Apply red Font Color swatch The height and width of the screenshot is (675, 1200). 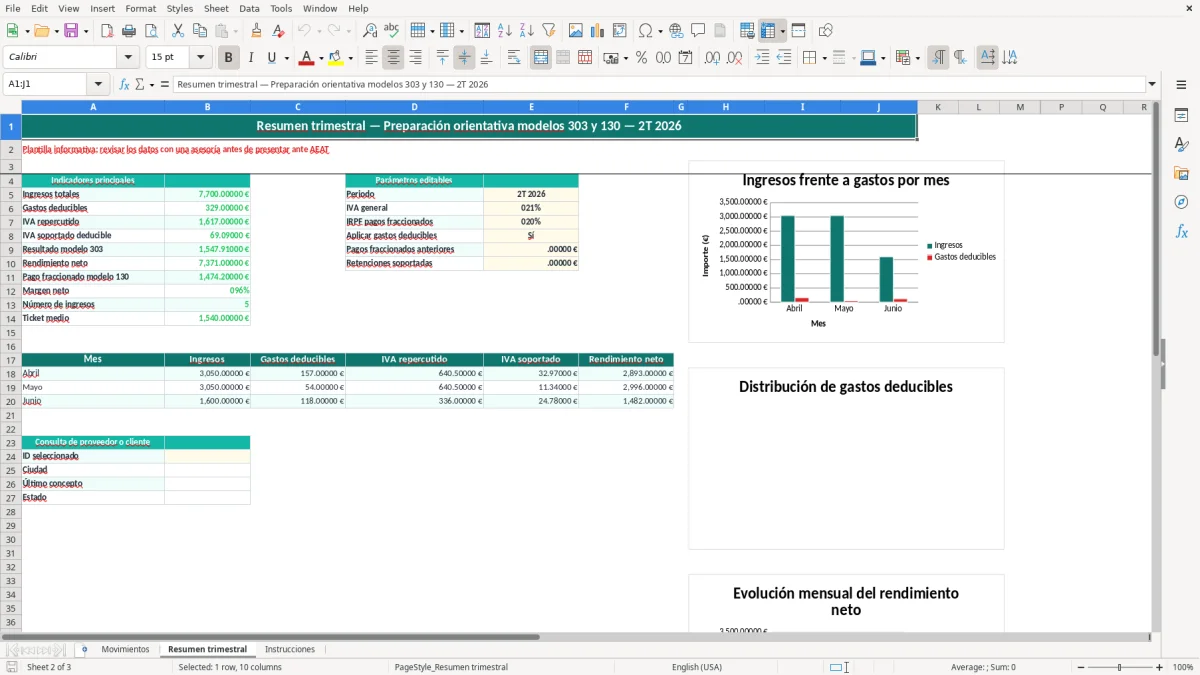[x=307, y=58]
